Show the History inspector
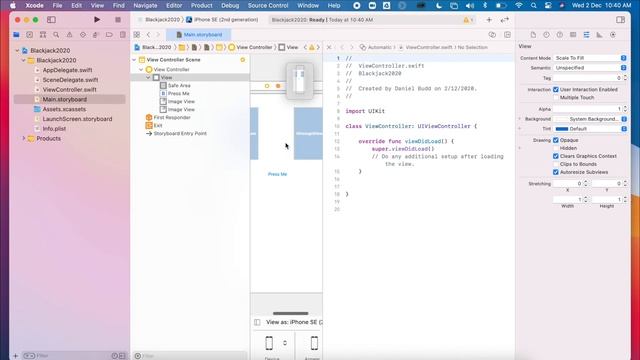640x360 pixels. (x=546, y=35)
